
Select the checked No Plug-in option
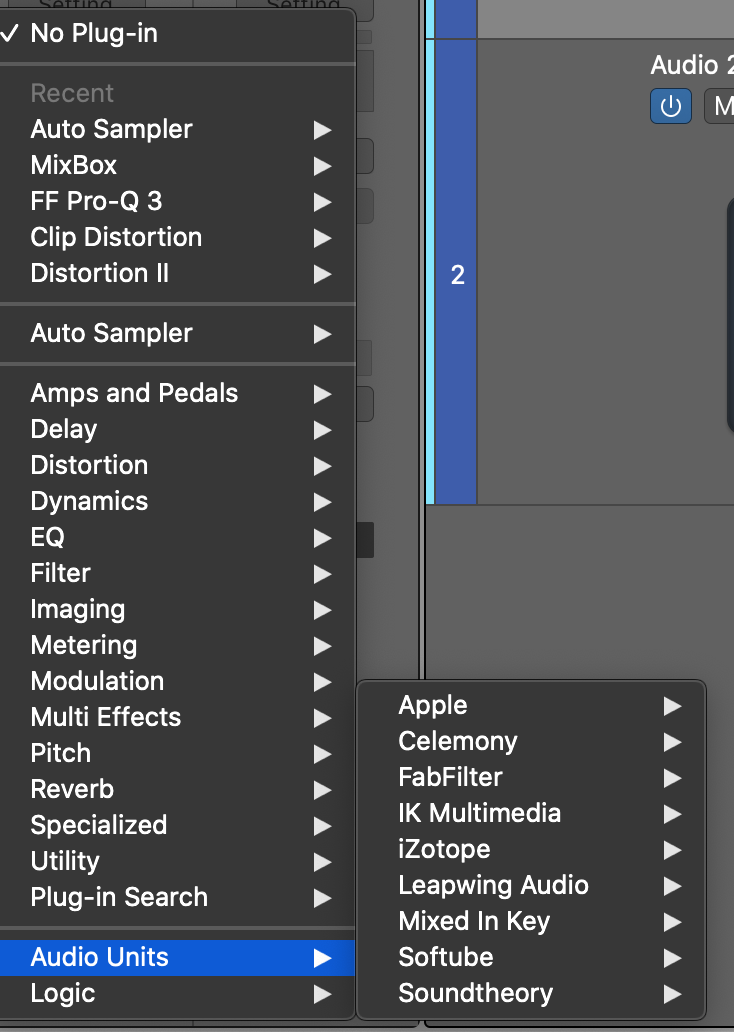[x=94, y=33]
